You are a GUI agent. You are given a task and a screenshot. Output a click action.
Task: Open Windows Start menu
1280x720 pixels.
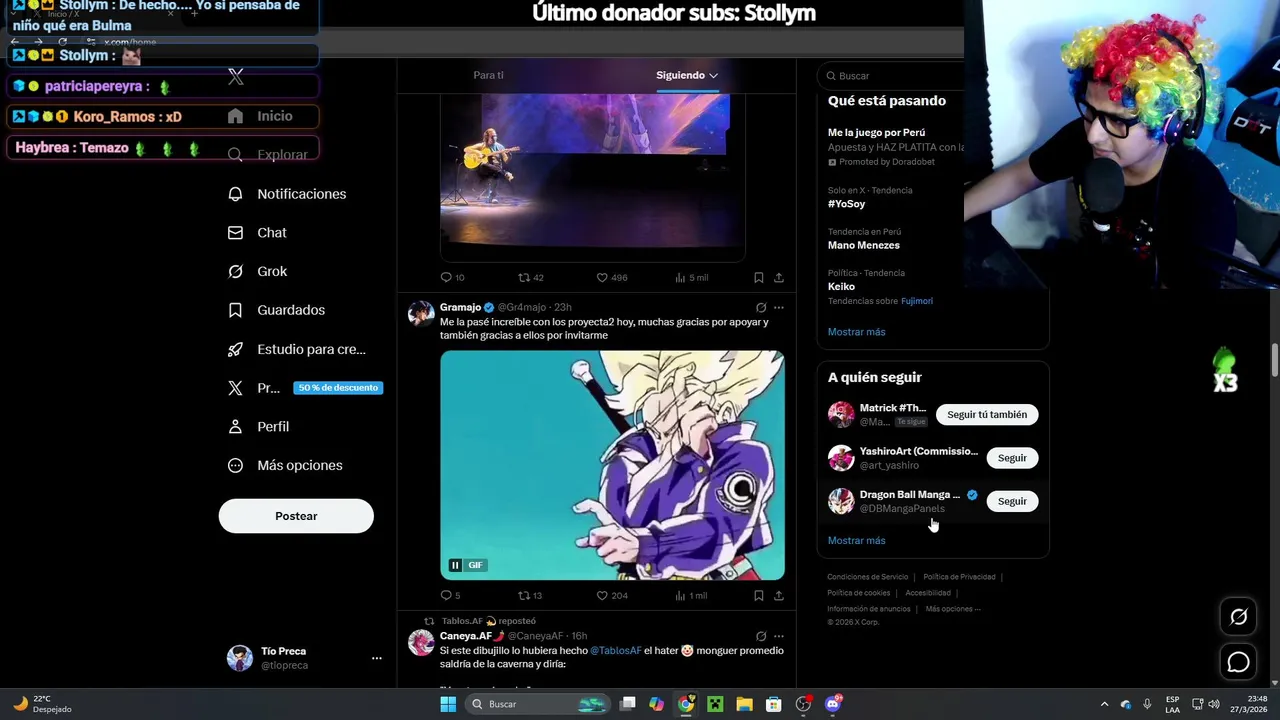click(448, 704)
